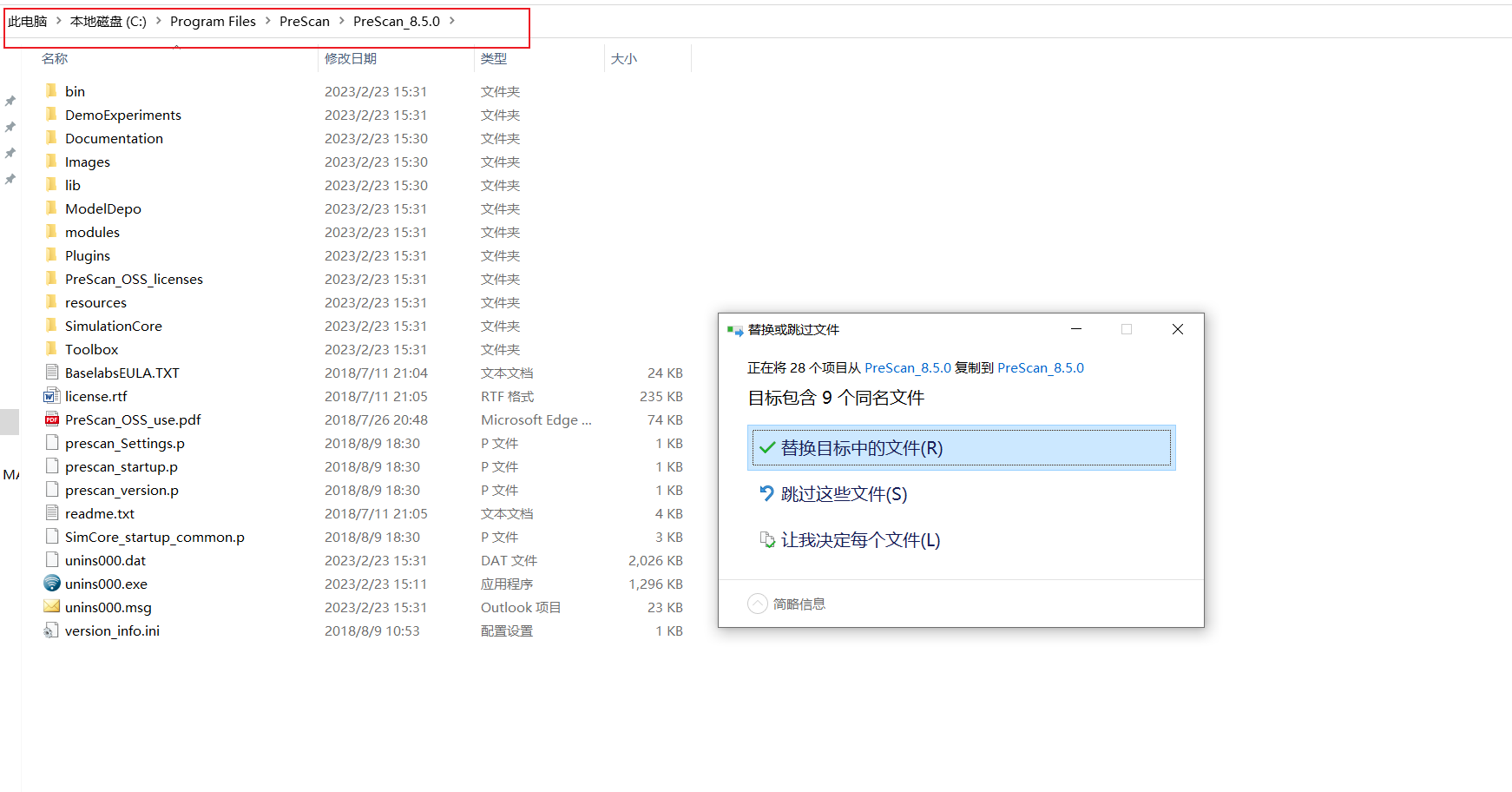Expand breadcrumb arrow after PreScan_8.5.0
The image size is (1512, 792).
click(x=451, y=21)
